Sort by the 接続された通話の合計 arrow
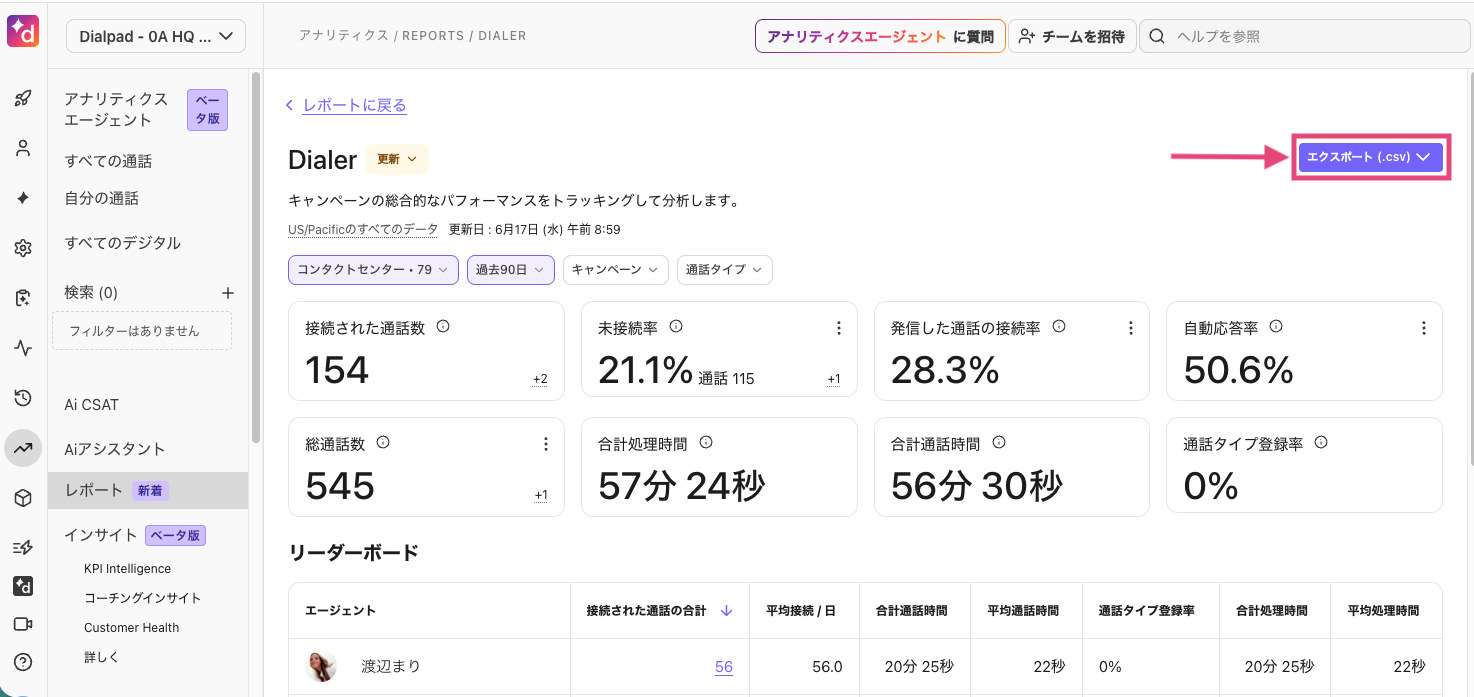Screen dimensions: 1474x697 point(727,610)
